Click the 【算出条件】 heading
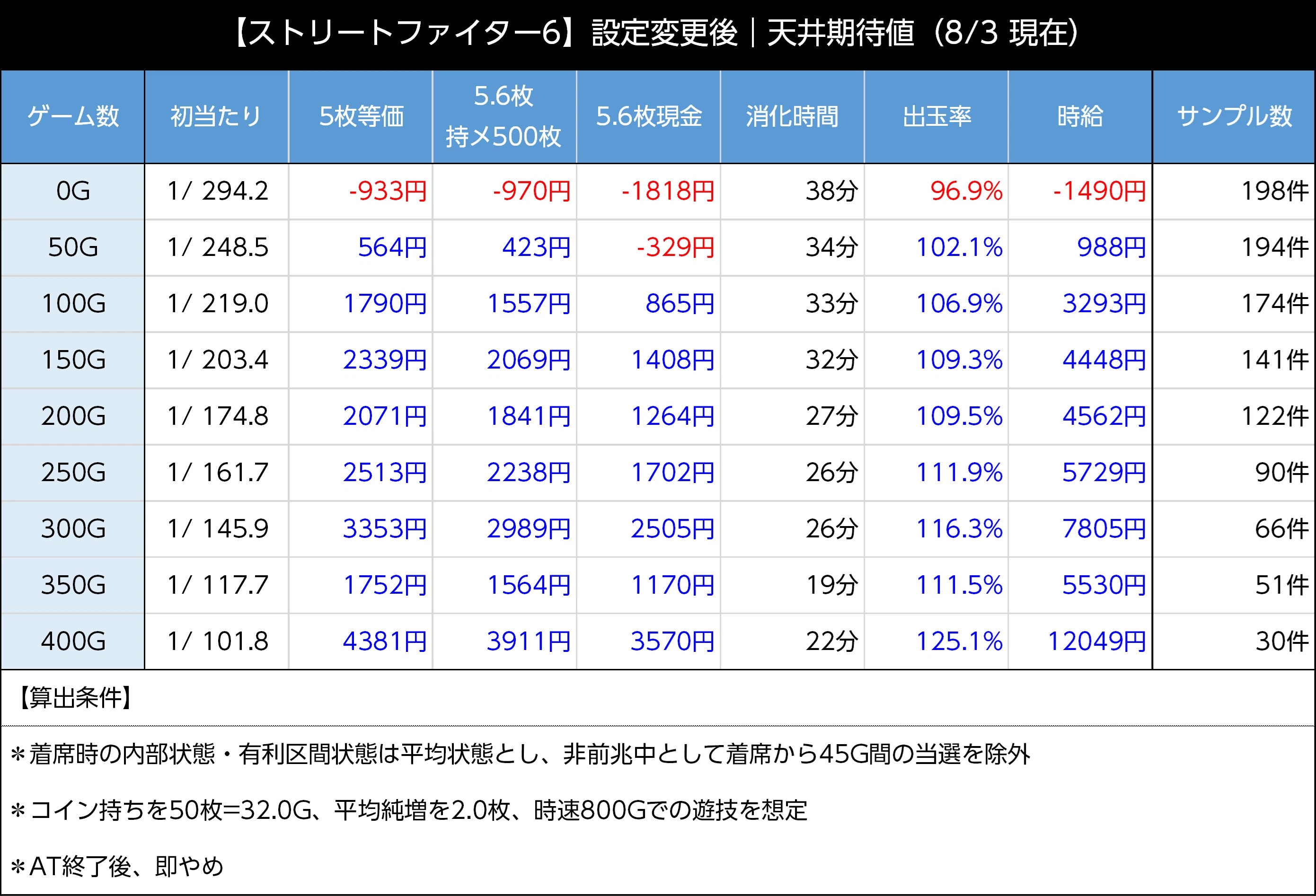 coord(75,698)
